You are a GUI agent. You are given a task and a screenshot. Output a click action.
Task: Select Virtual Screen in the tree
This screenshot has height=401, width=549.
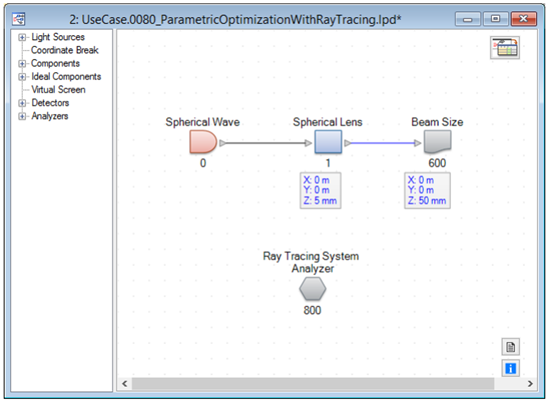[x=58, y=90]
